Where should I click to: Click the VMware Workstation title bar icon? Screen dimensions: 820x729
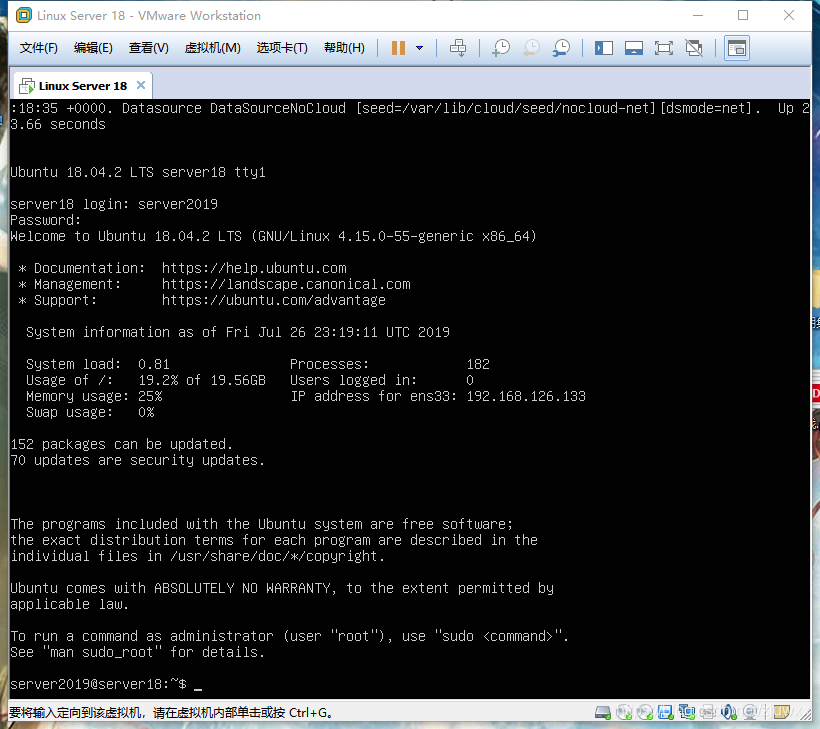pos(24,15)
